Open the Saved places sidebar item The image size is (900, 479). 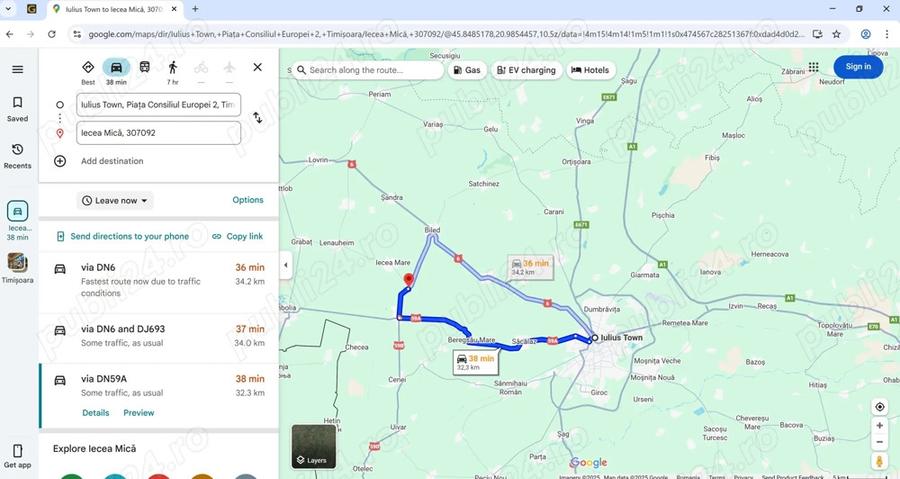click(x=17, y=108)
